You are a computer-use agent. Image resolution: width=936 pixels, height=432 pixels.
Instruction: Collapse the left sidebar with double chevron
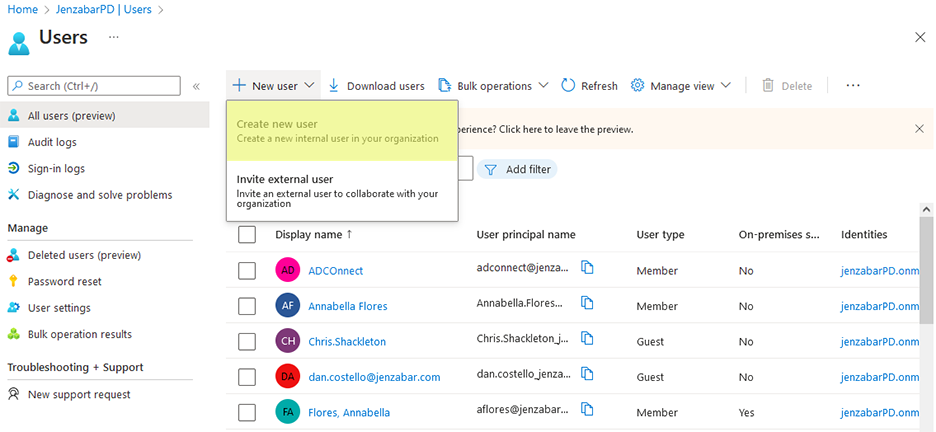pos(196,87)
